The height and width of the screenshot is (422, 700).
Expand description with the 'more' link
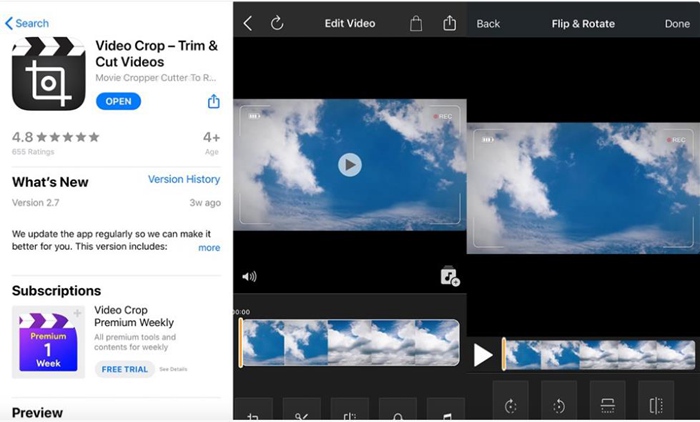[x=209, y=247]
